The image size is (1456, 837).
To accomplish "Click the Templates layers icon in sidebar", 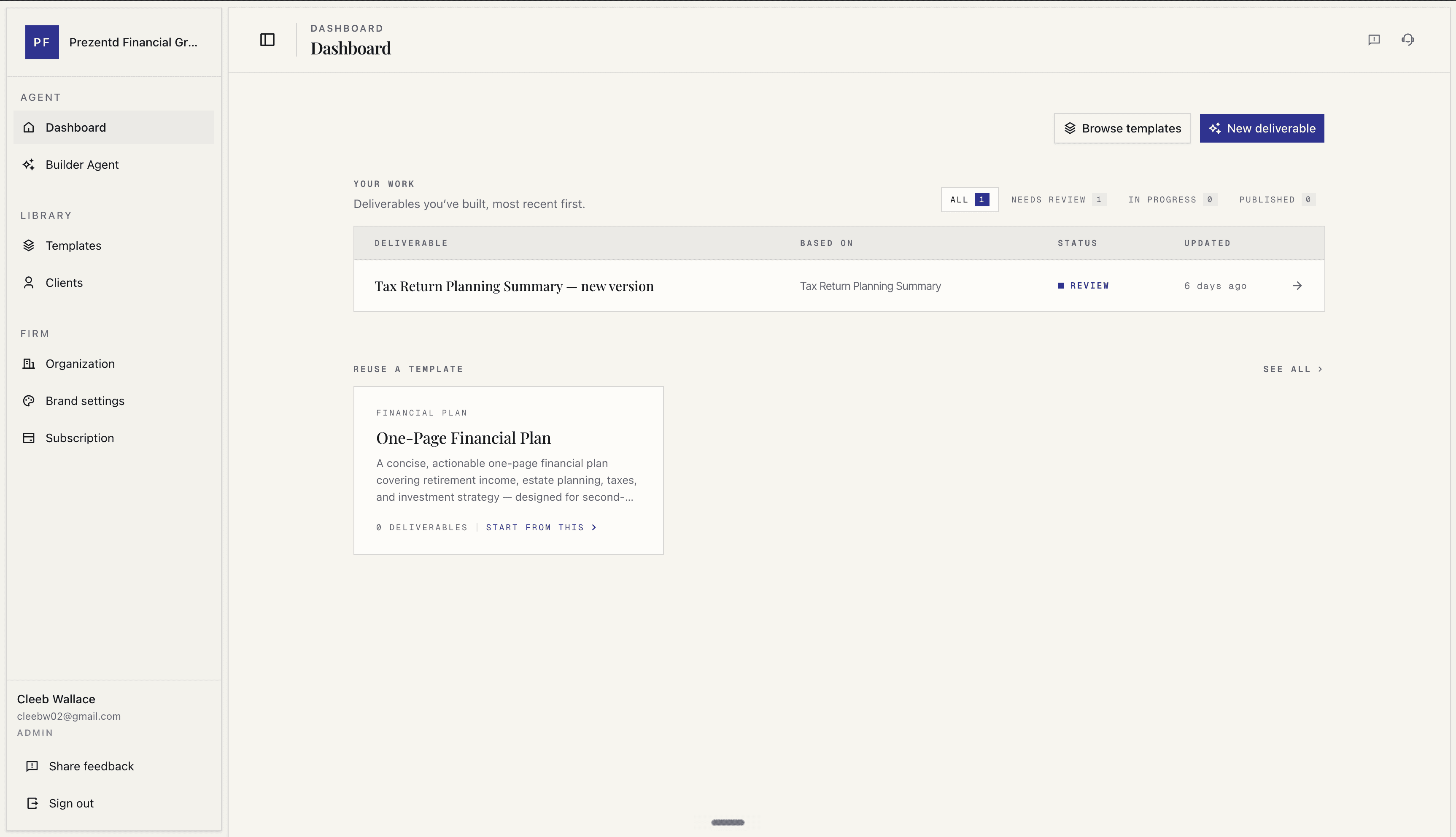I will (29, 246).
